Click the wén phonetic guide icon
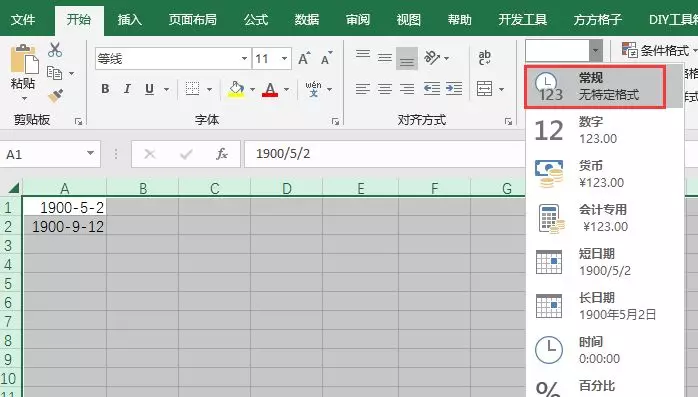Screen dimensions: 698x397 click(313, 89)
